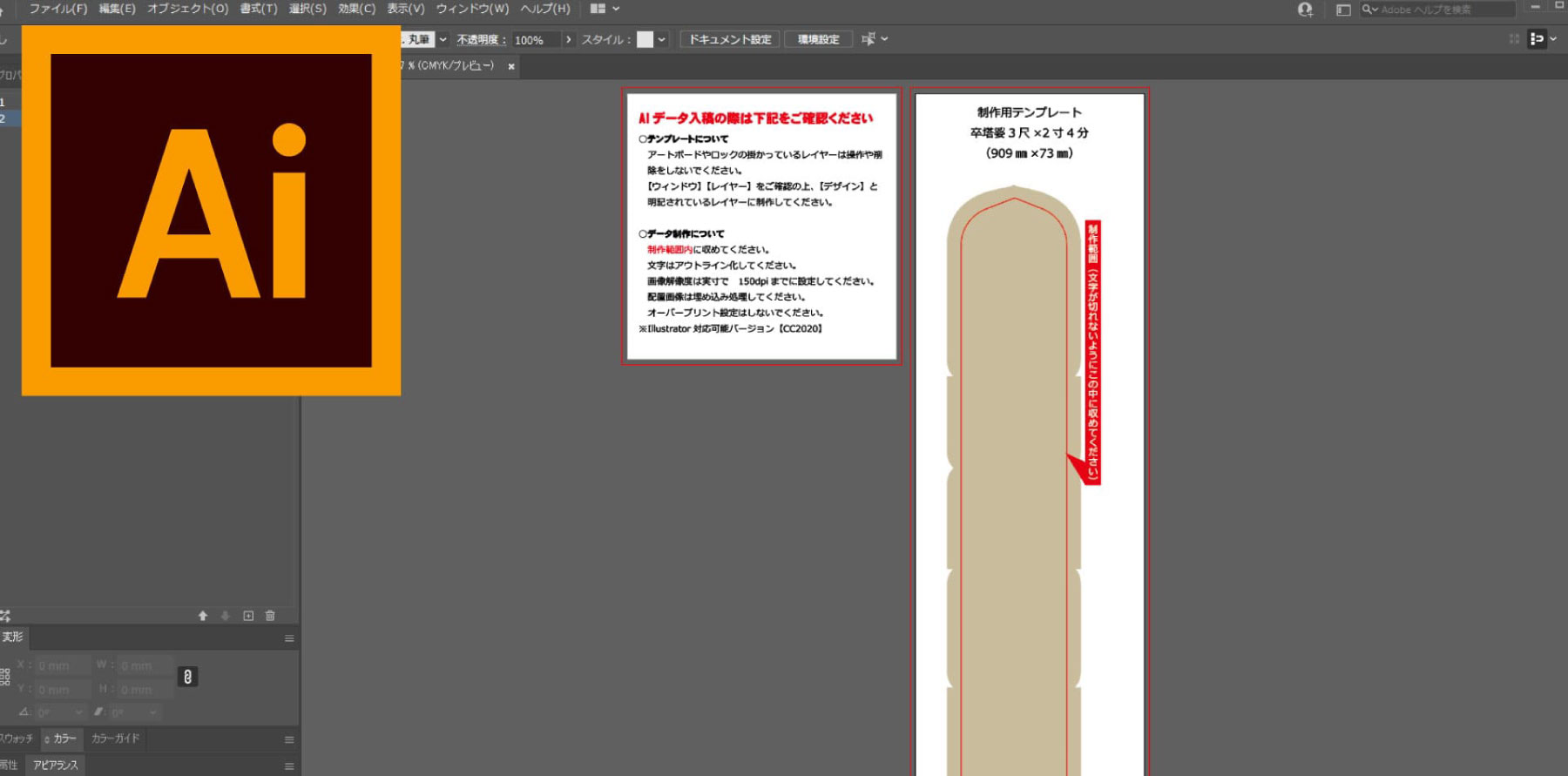Viewport: 1568px width, 776px height.
Task: Click the red instructions heading on artboard
Action: (x=755, y=118)
